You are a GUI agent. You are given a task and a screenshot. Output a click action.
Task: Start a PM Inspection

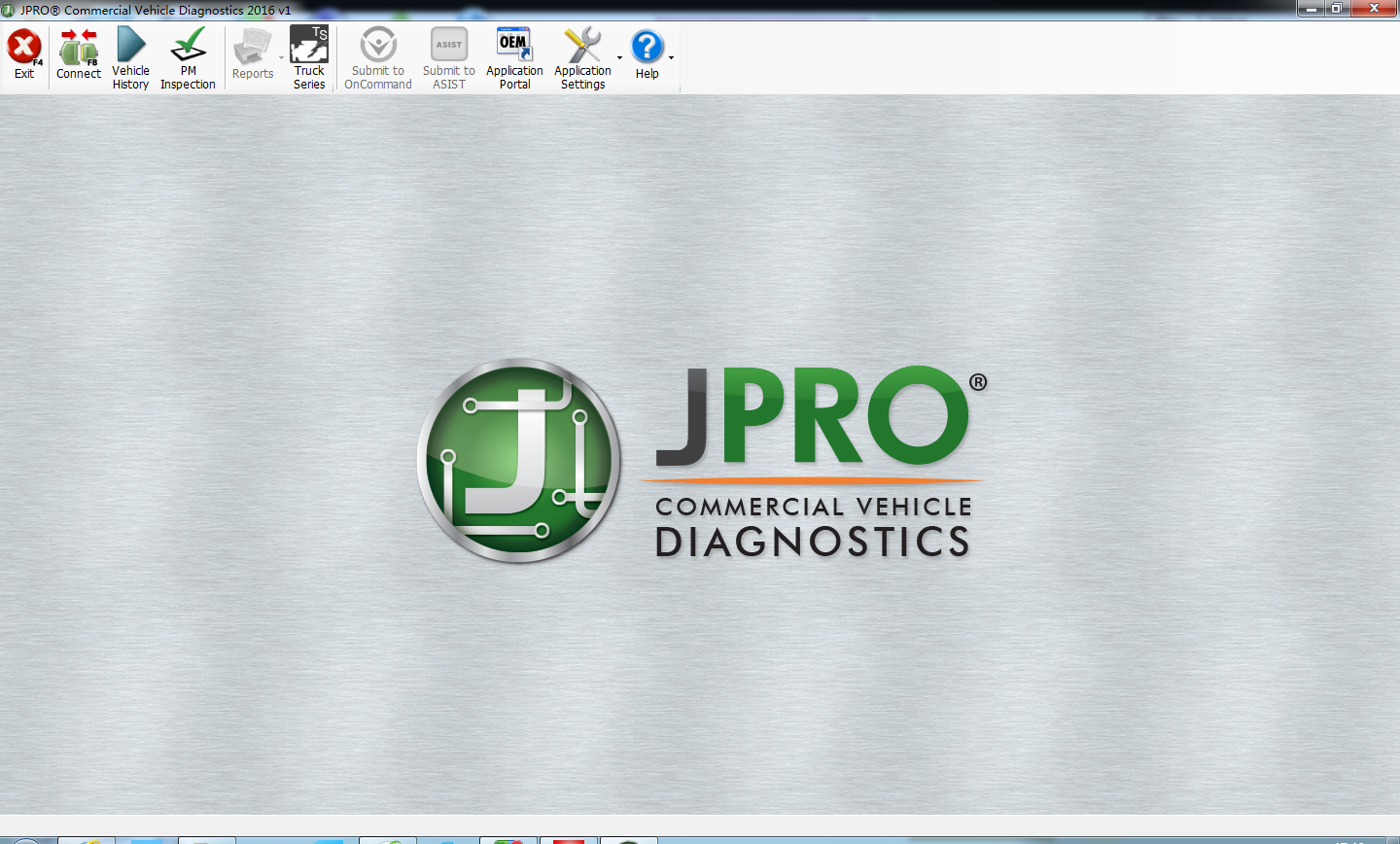(188, 58)
